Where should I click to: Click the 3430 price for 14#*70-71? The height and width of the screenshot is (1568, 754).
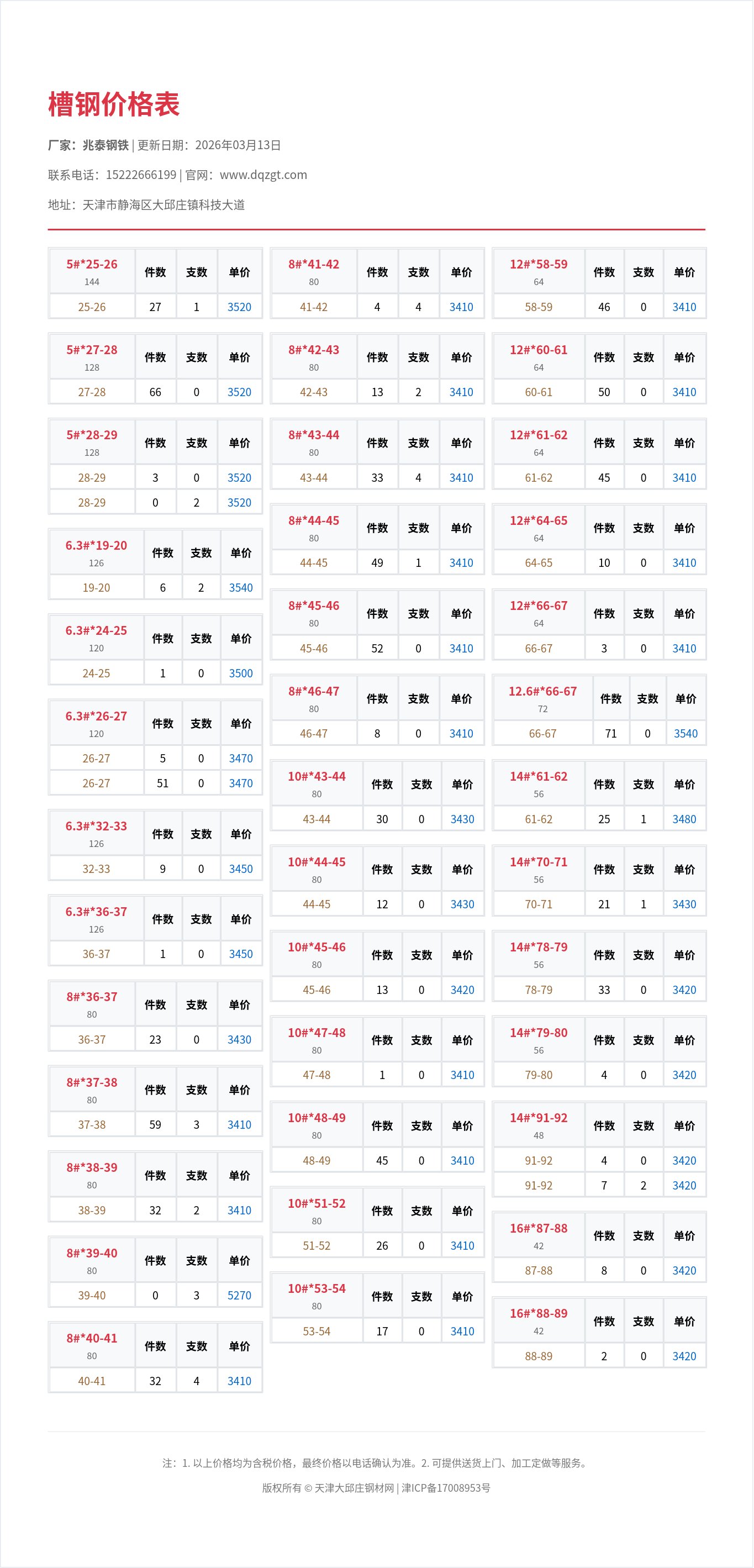684,904
